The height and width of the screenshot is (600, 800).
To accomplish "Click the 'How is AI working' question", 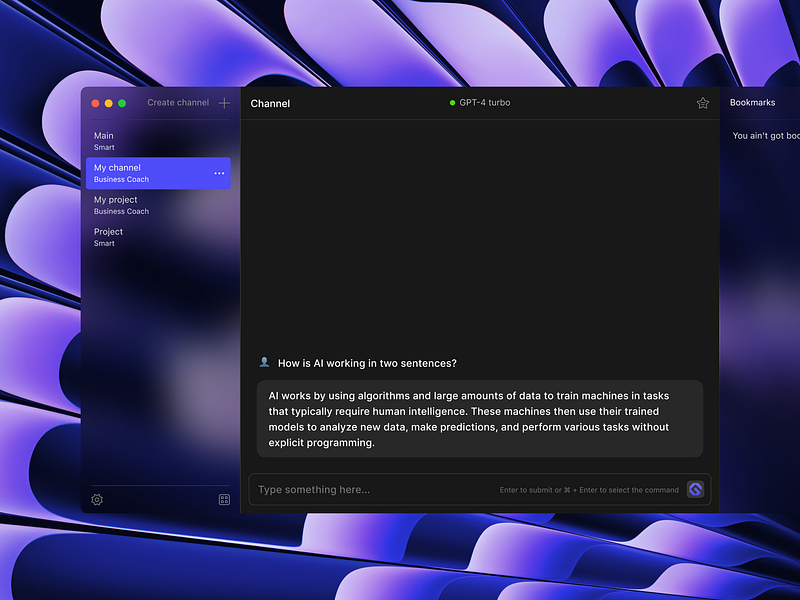I will [367, 363].
